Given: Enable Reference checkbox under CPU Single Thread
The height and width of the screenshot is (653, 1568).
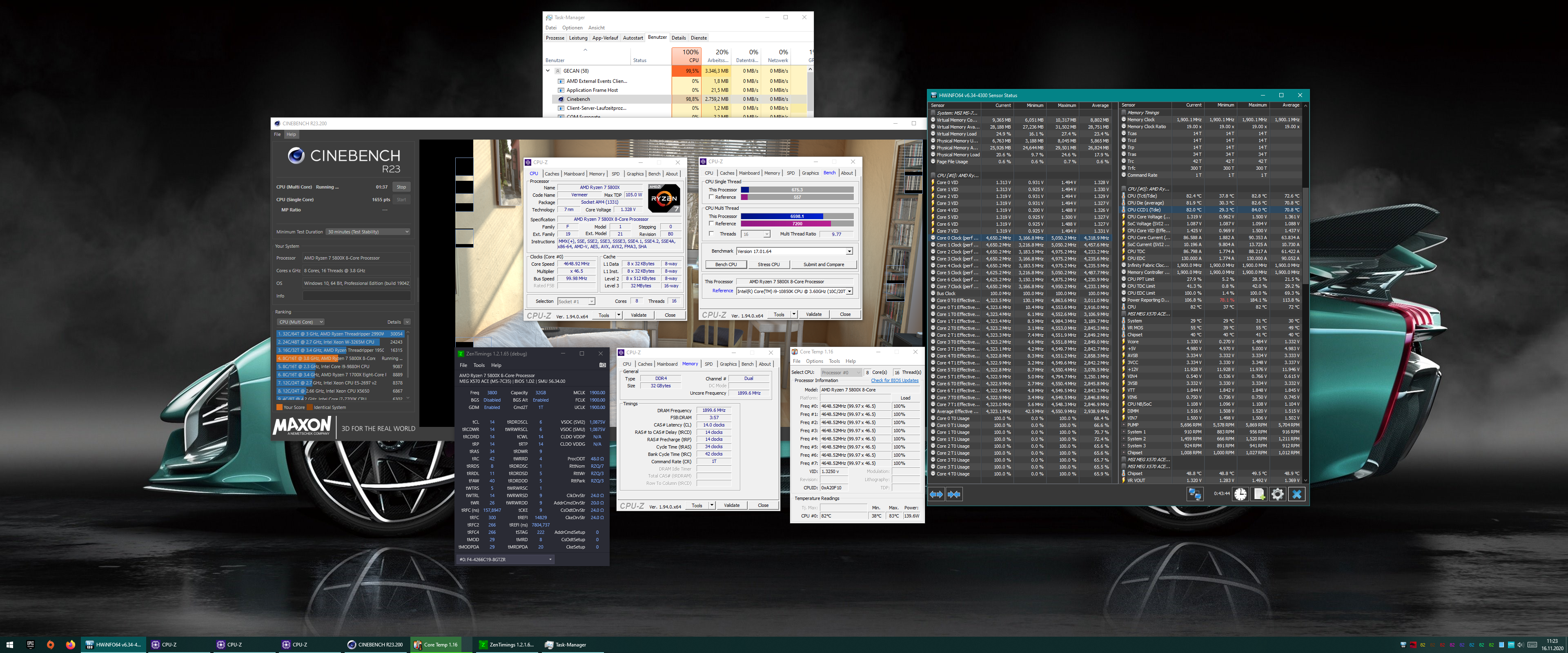Looking at the screenshot, I should click(x=711, y=197).
